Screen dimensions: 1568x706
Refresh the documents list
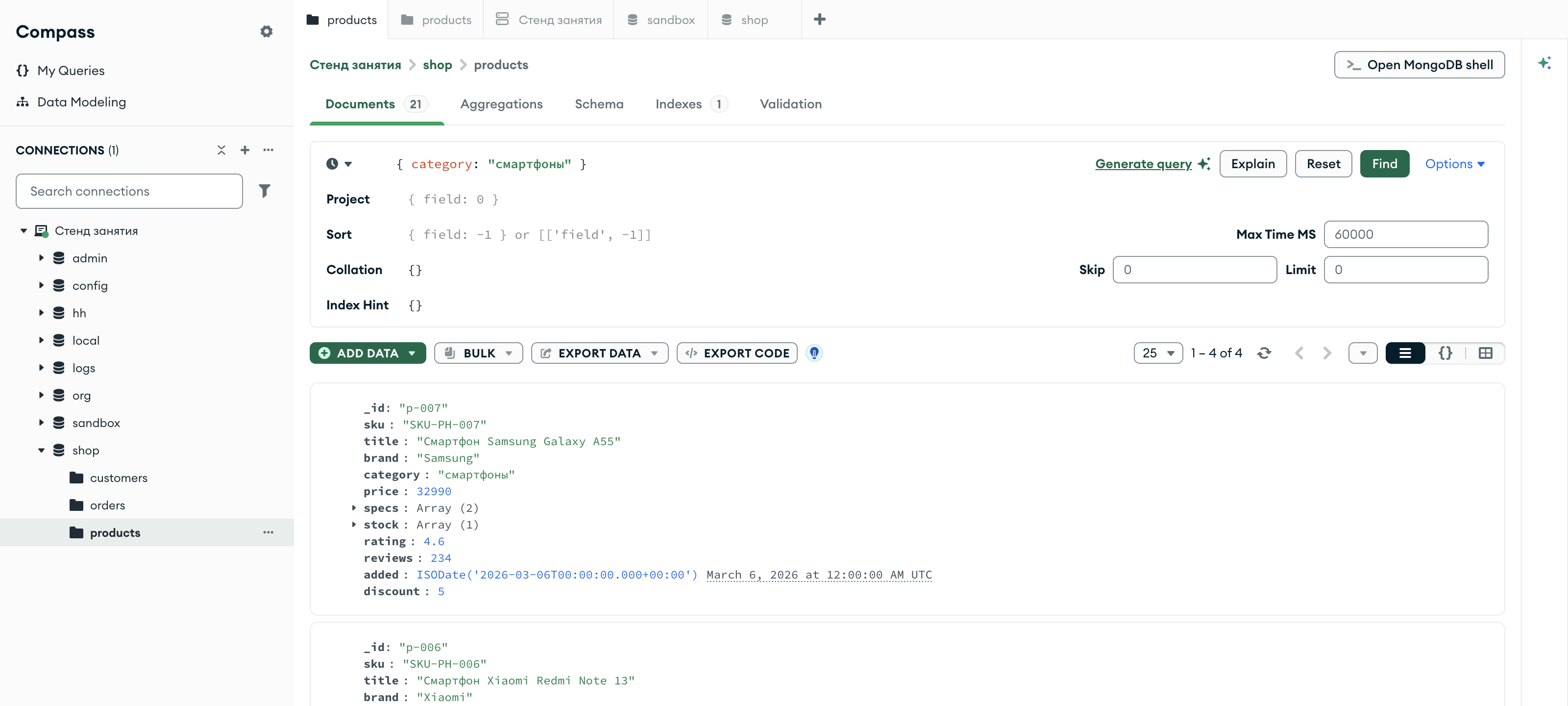[x=1264, y=353]
